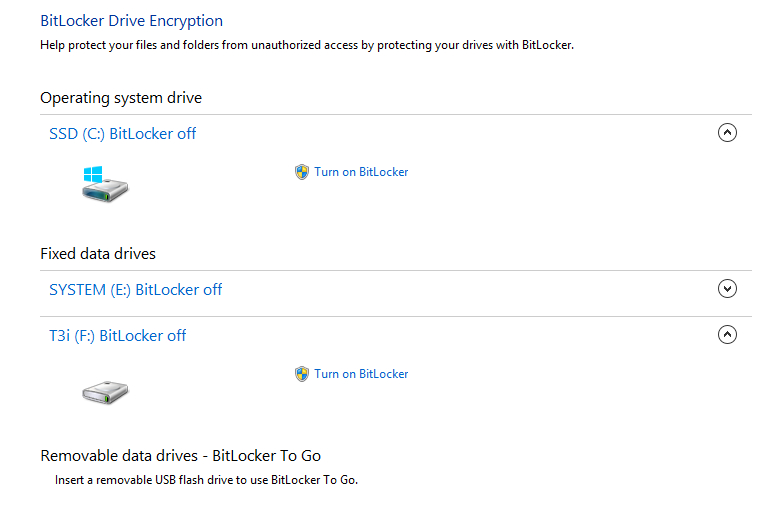Click the Windows logo on the C: drive icon

tap(93, 174)
